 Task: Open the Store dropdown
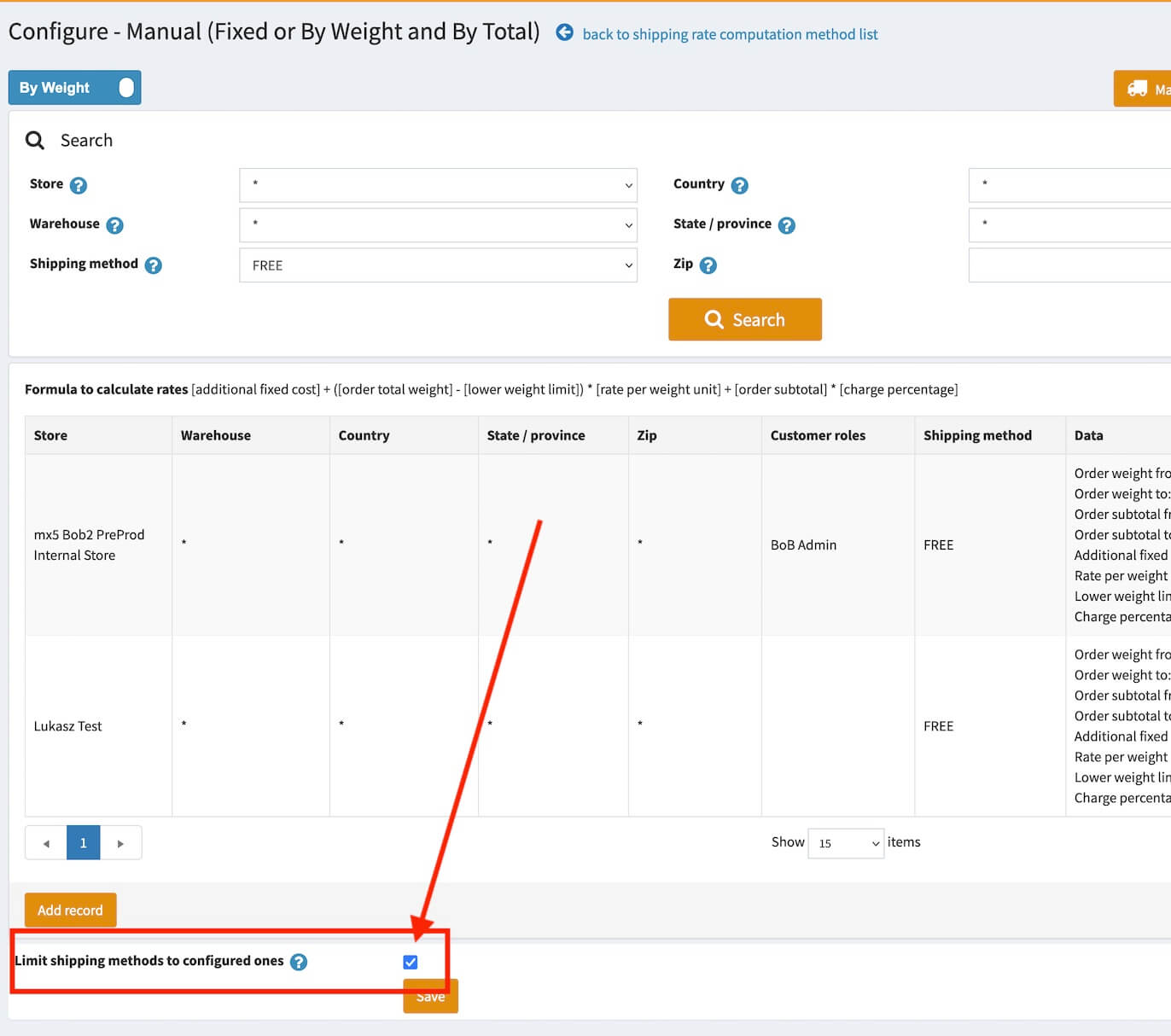438,185
